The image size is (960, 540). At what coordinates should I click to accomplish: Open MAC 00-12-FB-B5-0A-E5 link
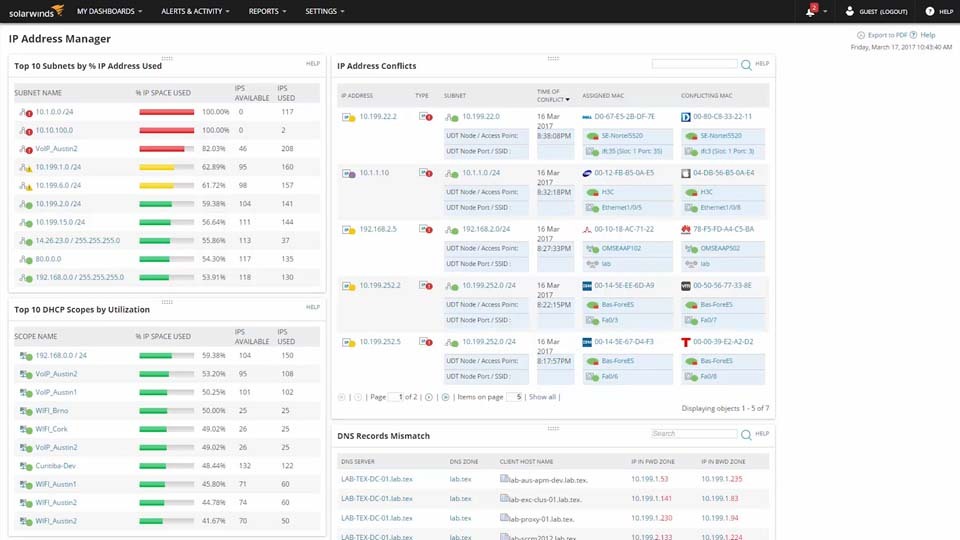624,173
